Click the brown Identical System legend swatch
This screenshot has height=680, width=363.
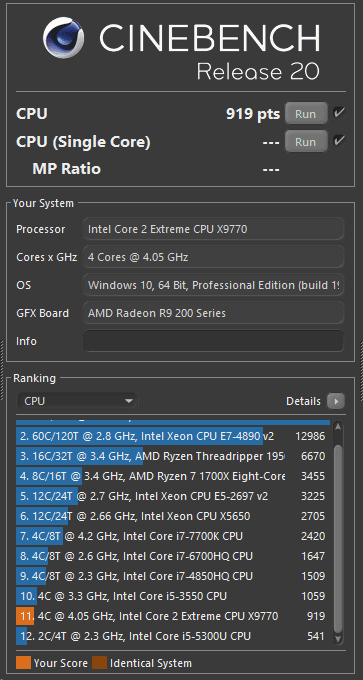(x=99, y=663)
